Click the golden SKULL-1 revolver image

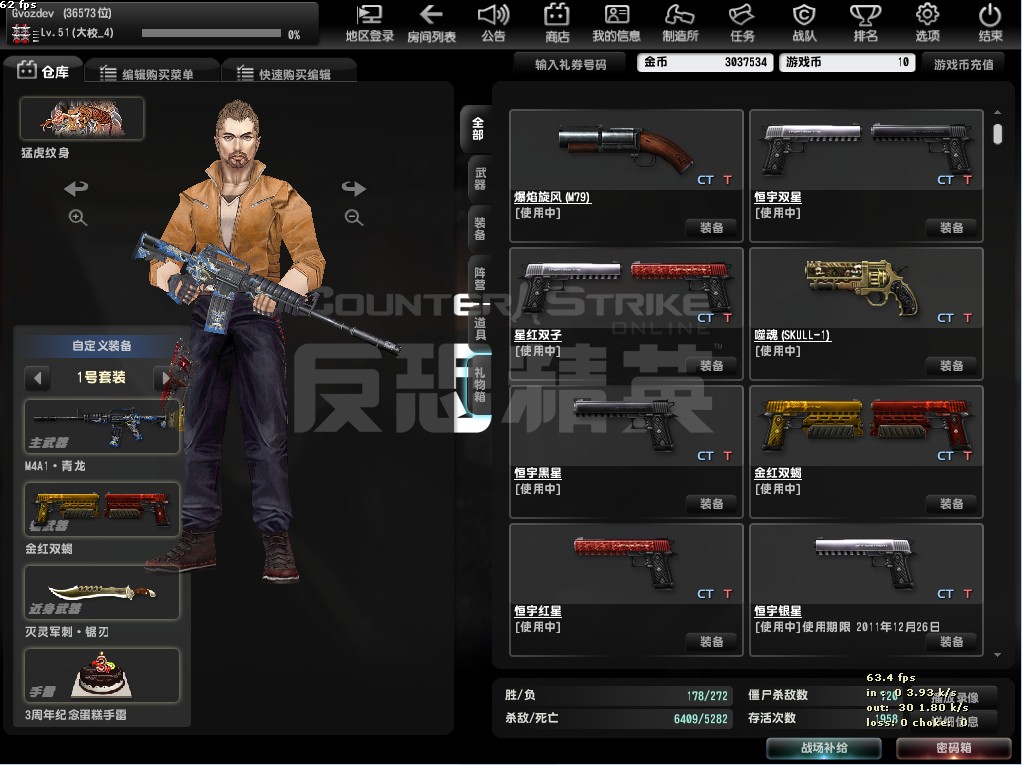click(862, 287)
